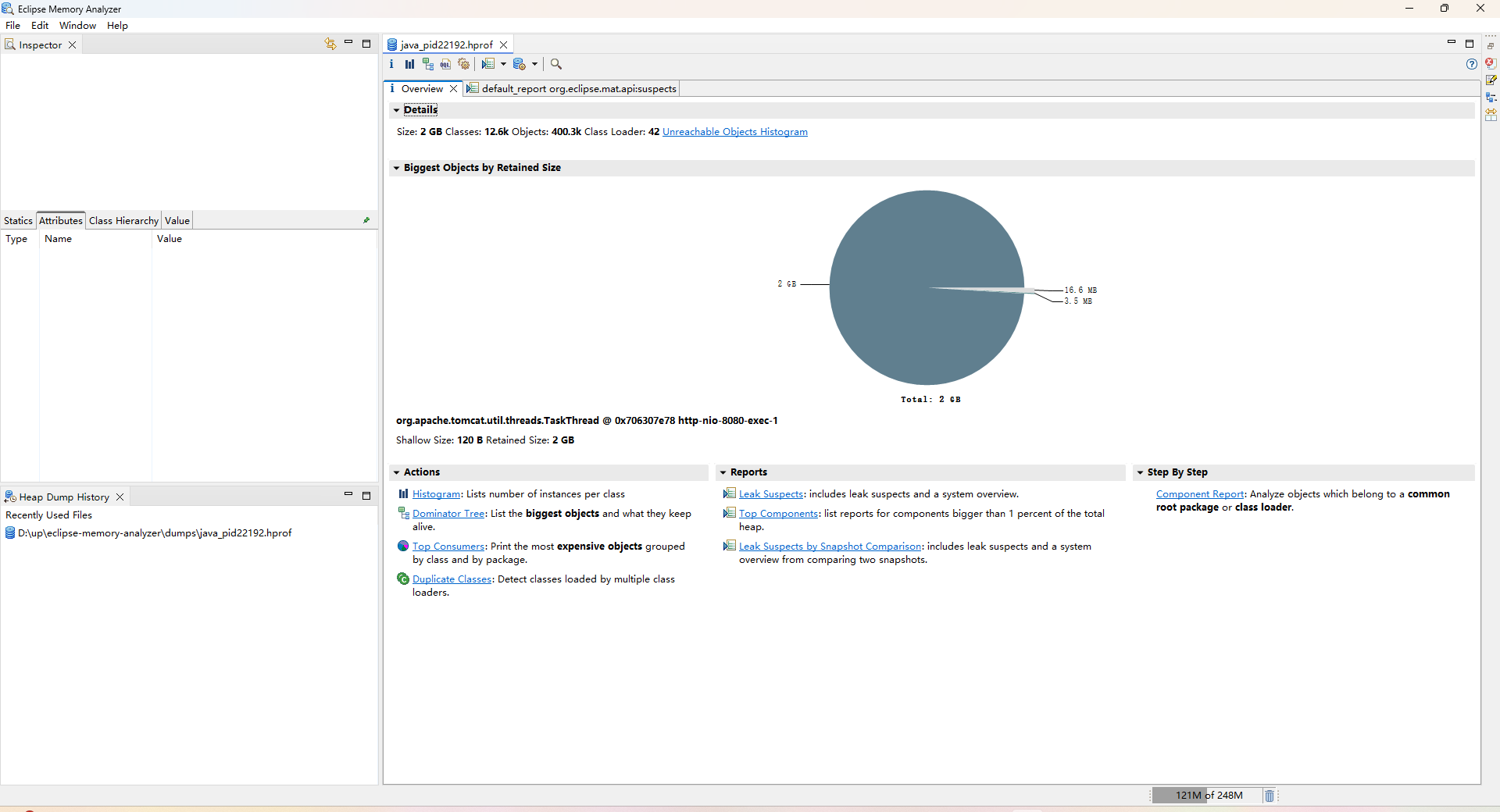Viewport: 1500px width, 812px height.
Task: Click the Open Query Browser database icon
Action: pyautogui.click(x=520, y=64)
